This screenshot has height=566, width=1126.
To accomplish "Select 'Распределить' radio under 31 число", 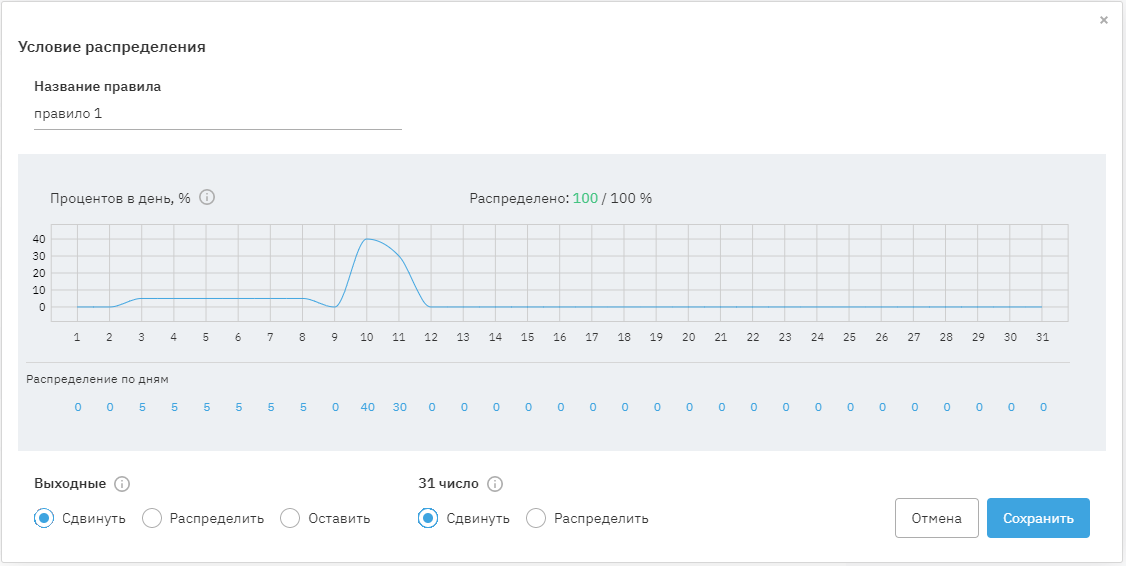I will (536, 518).
